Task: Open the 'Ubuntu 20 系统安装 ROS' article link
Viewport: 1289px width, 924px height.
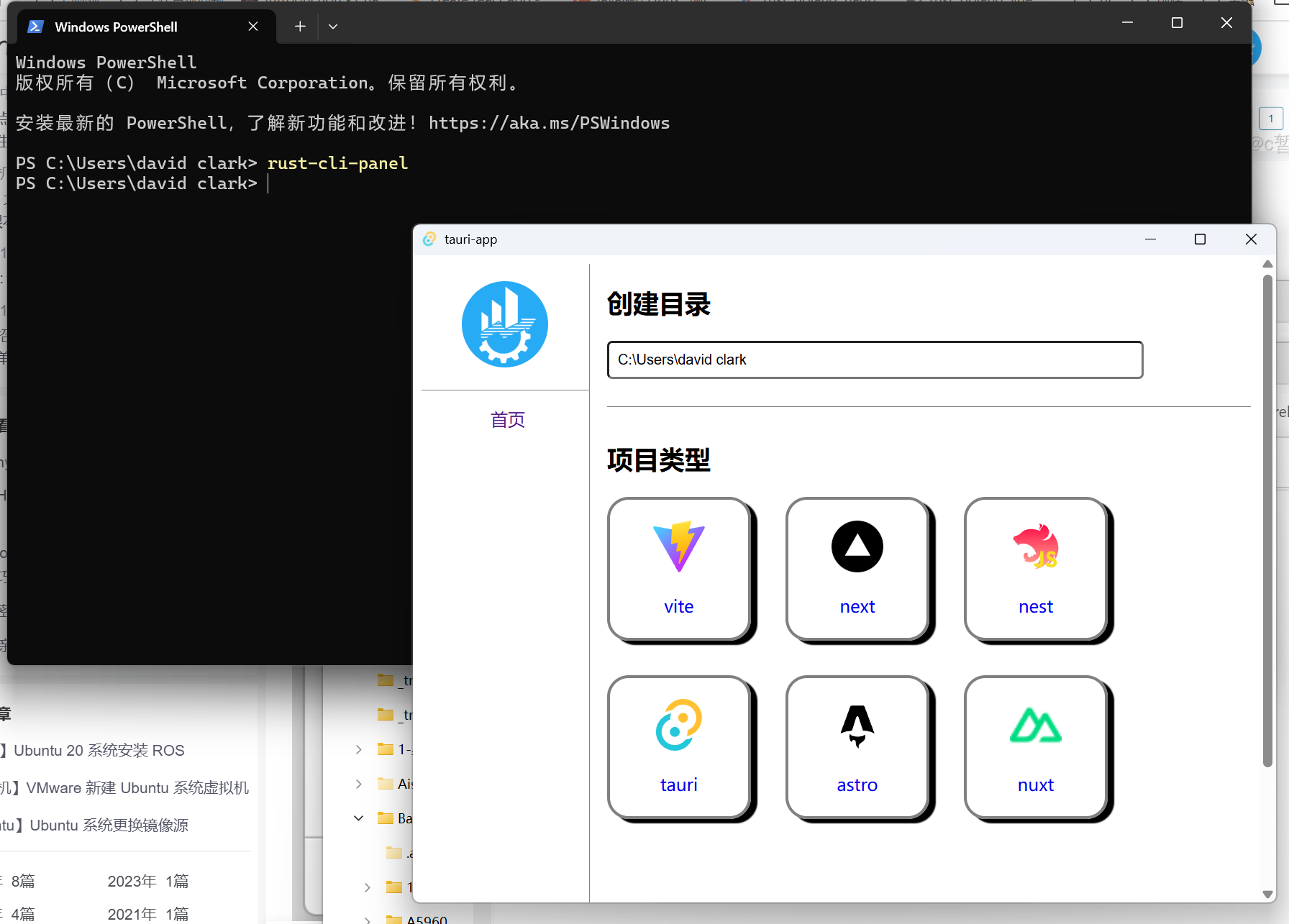Action: point(99,751)
